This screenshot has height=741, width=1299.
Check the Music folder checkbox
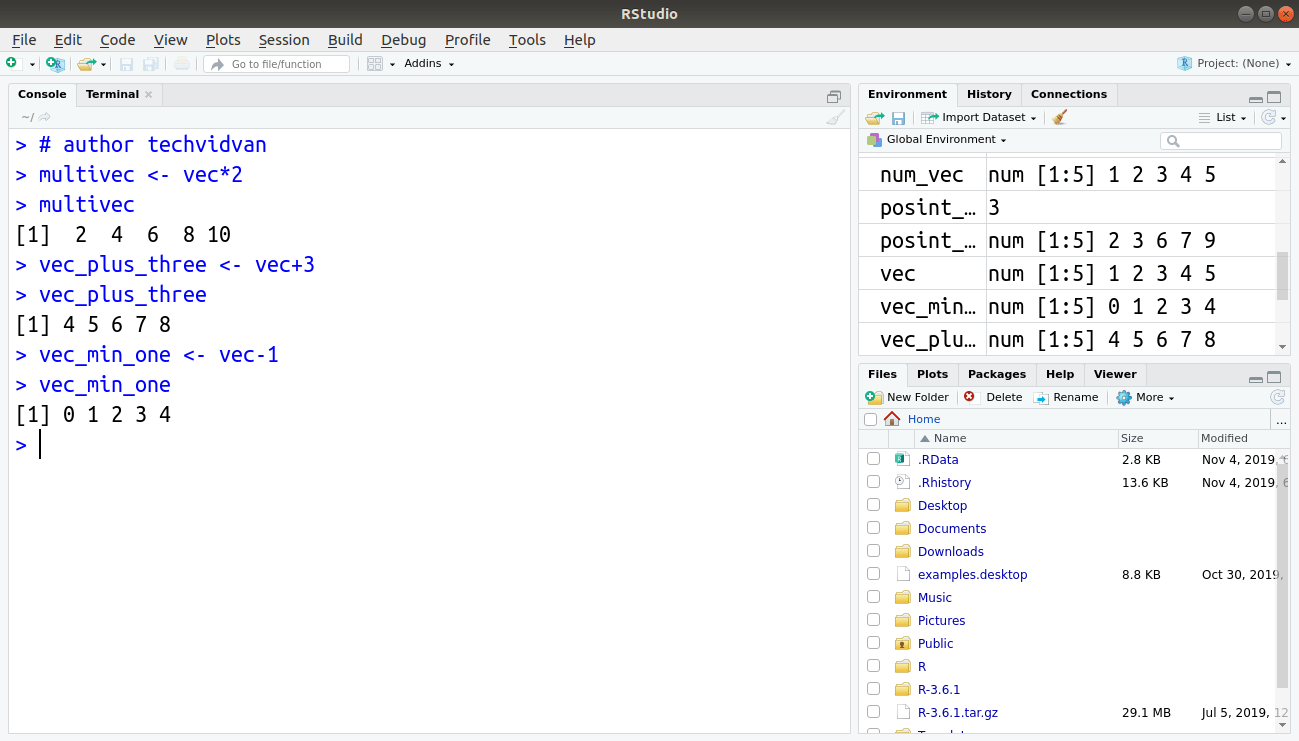tap(873, 597)
